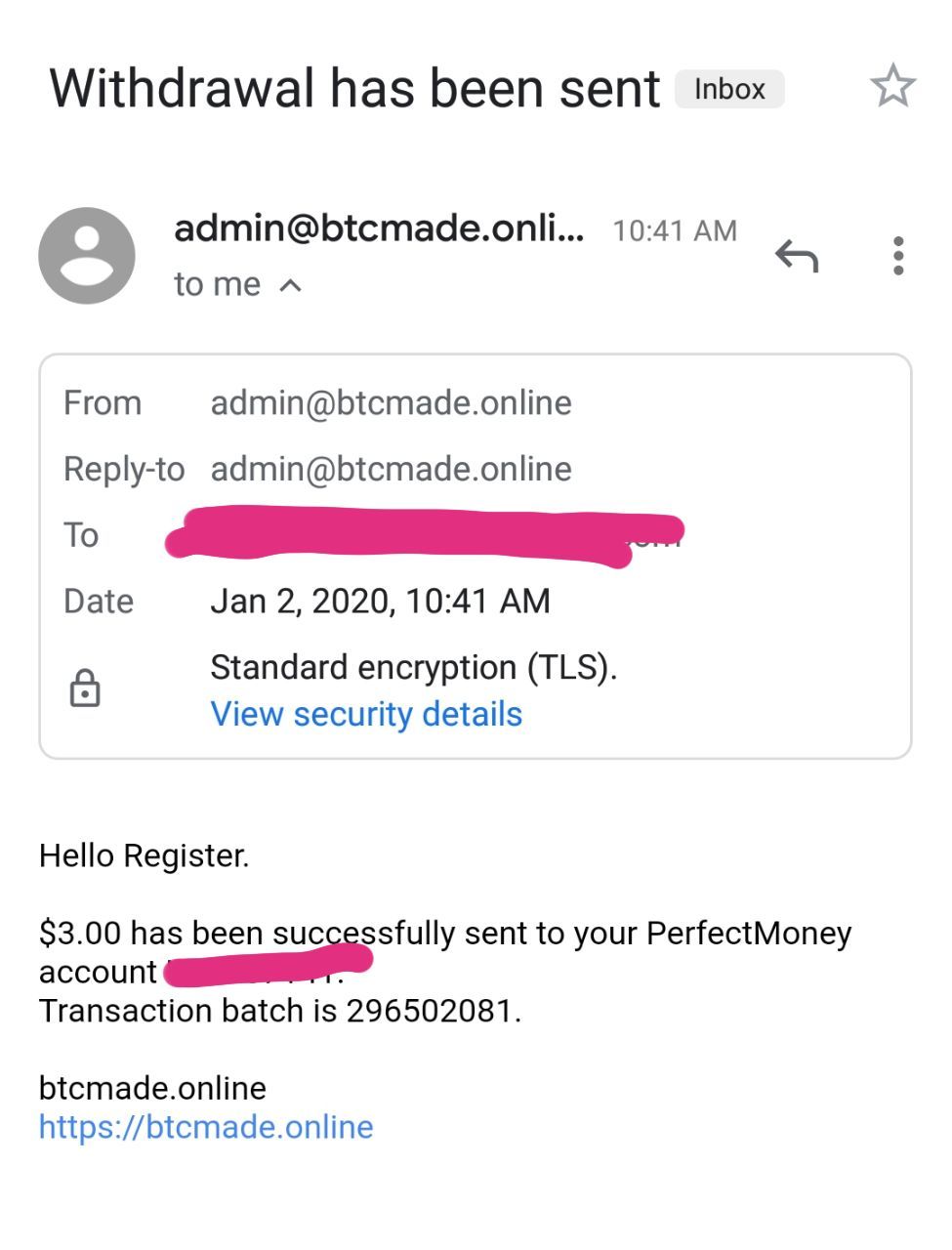Open the https://btcmade.online link

pyautogui.click(x=206, y=1127)
